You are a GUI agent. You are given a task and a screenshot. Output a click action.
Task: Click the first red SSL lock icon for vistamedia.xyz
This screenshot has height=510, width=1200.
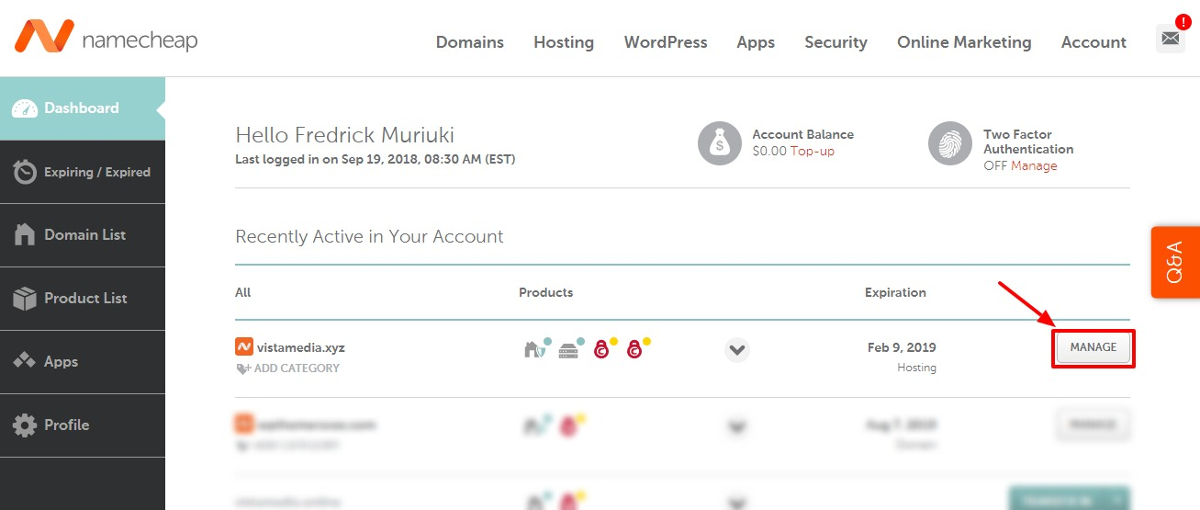pos(603,348)
